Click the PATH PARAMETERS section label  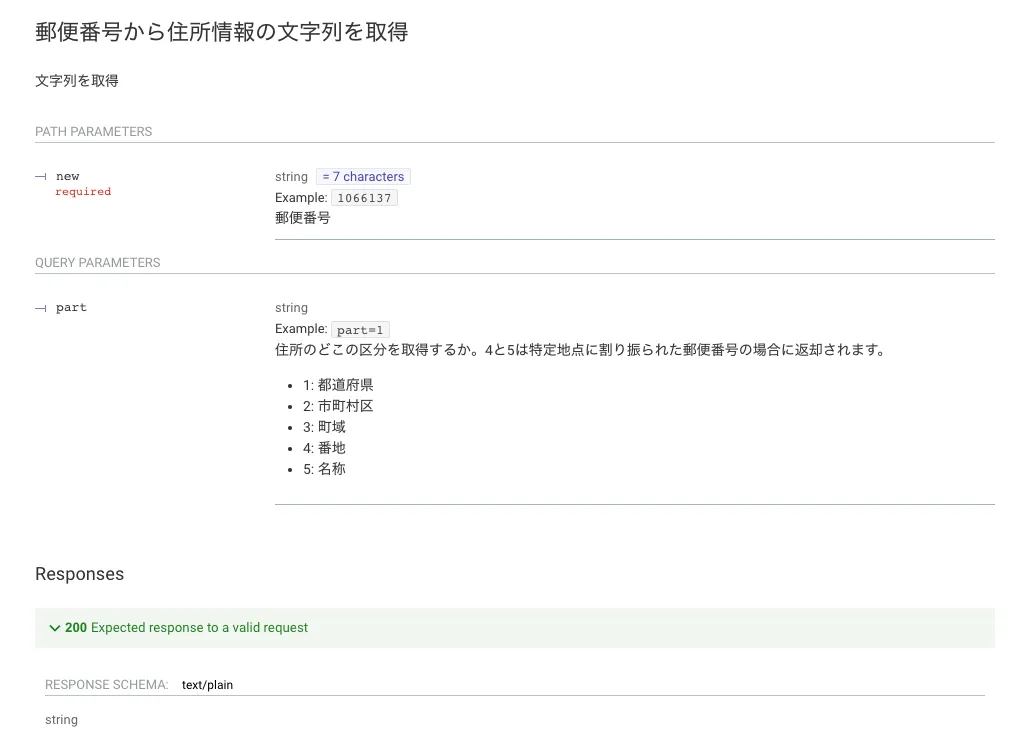click(93, 132)
